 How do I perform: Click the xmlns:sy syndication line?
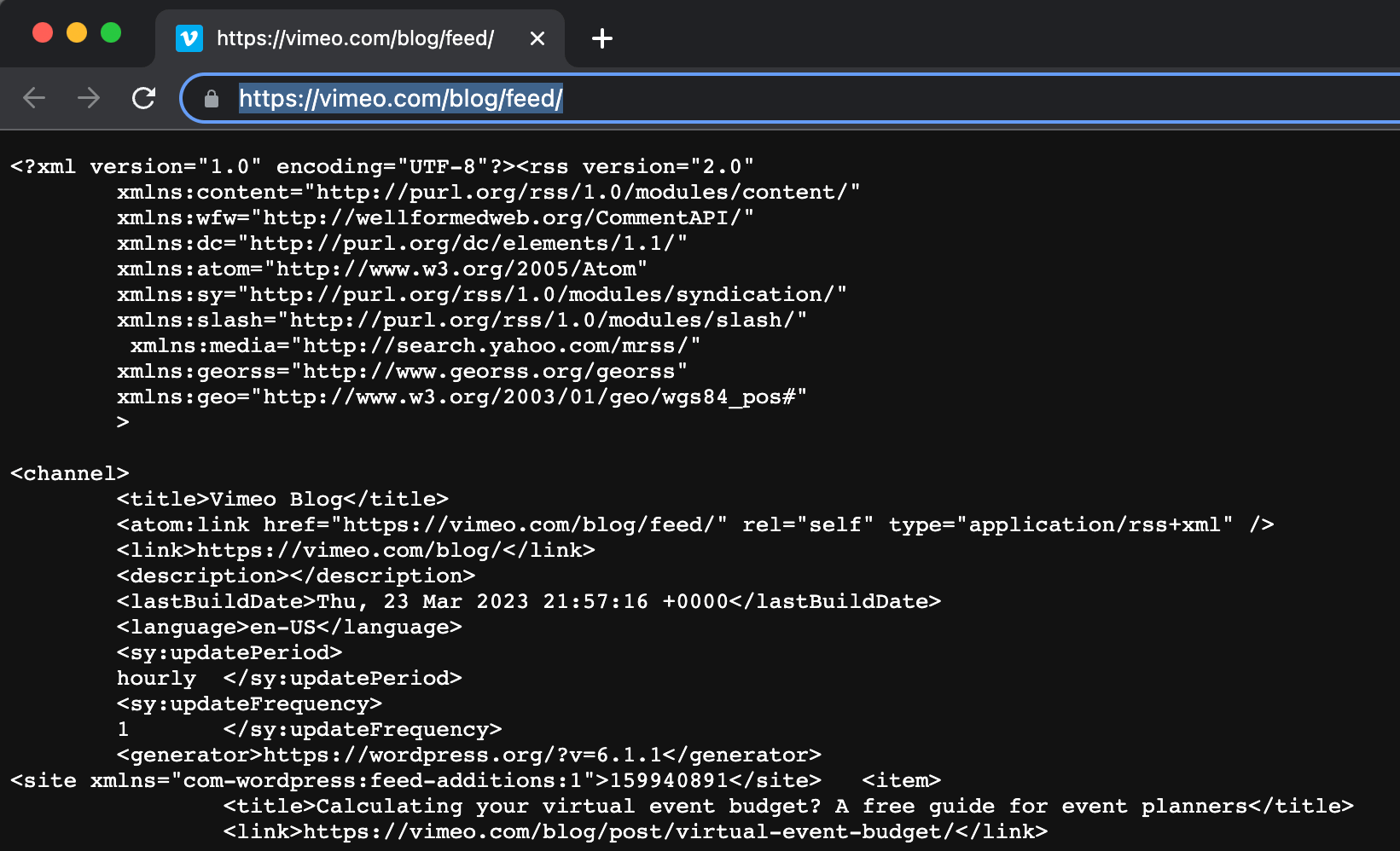(x=482, y=294)
